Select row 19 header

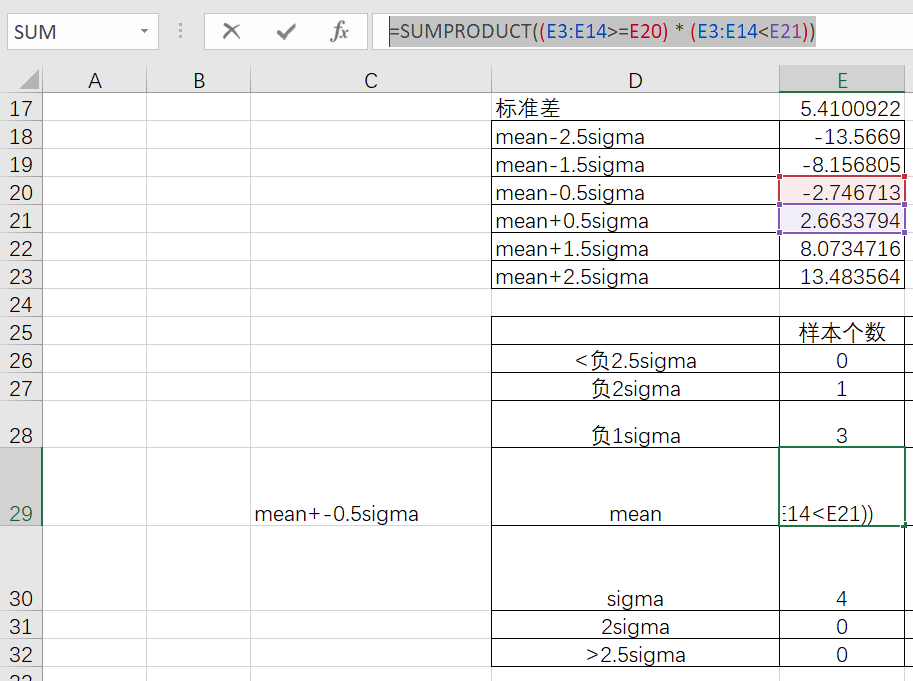[21, 164]
